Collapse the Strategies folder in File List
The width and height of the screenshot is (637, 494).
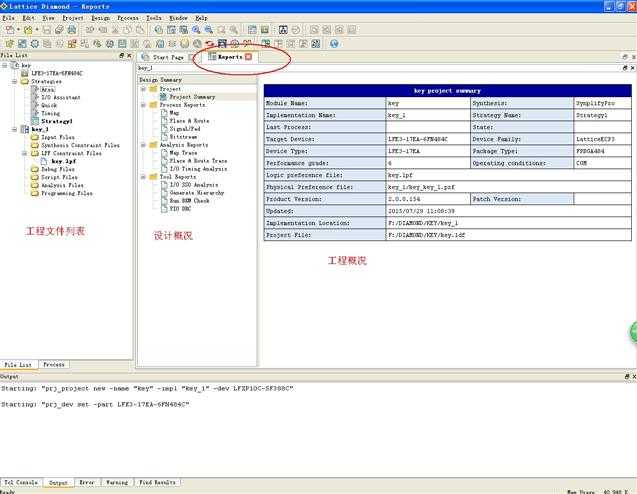[x=15, y=81]
